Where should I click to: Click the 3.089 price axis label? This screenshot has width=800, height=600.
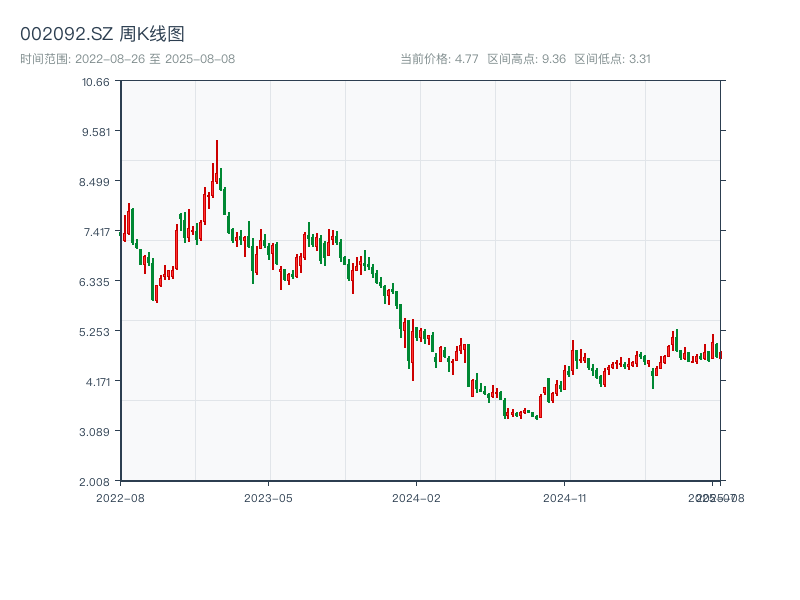[95, 431]
